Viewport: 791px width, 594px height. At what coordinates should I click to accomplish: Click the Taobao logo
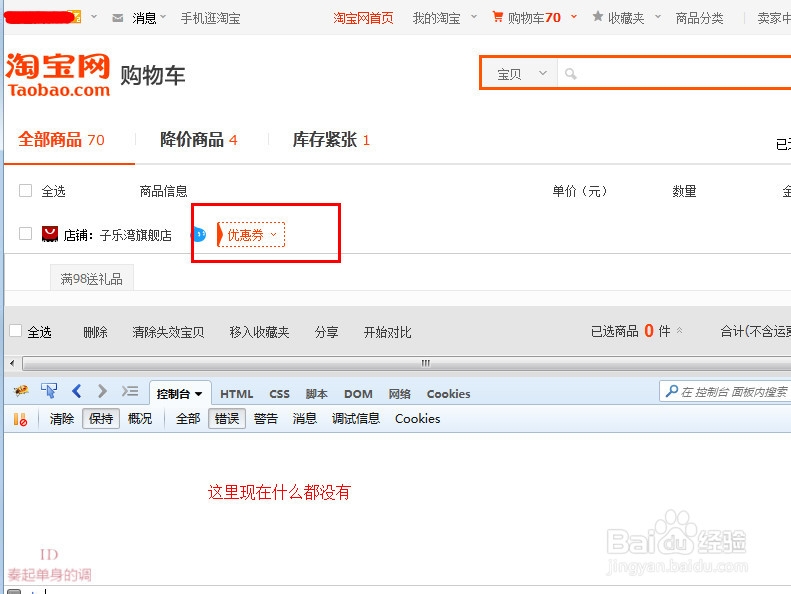coord(58,75)
